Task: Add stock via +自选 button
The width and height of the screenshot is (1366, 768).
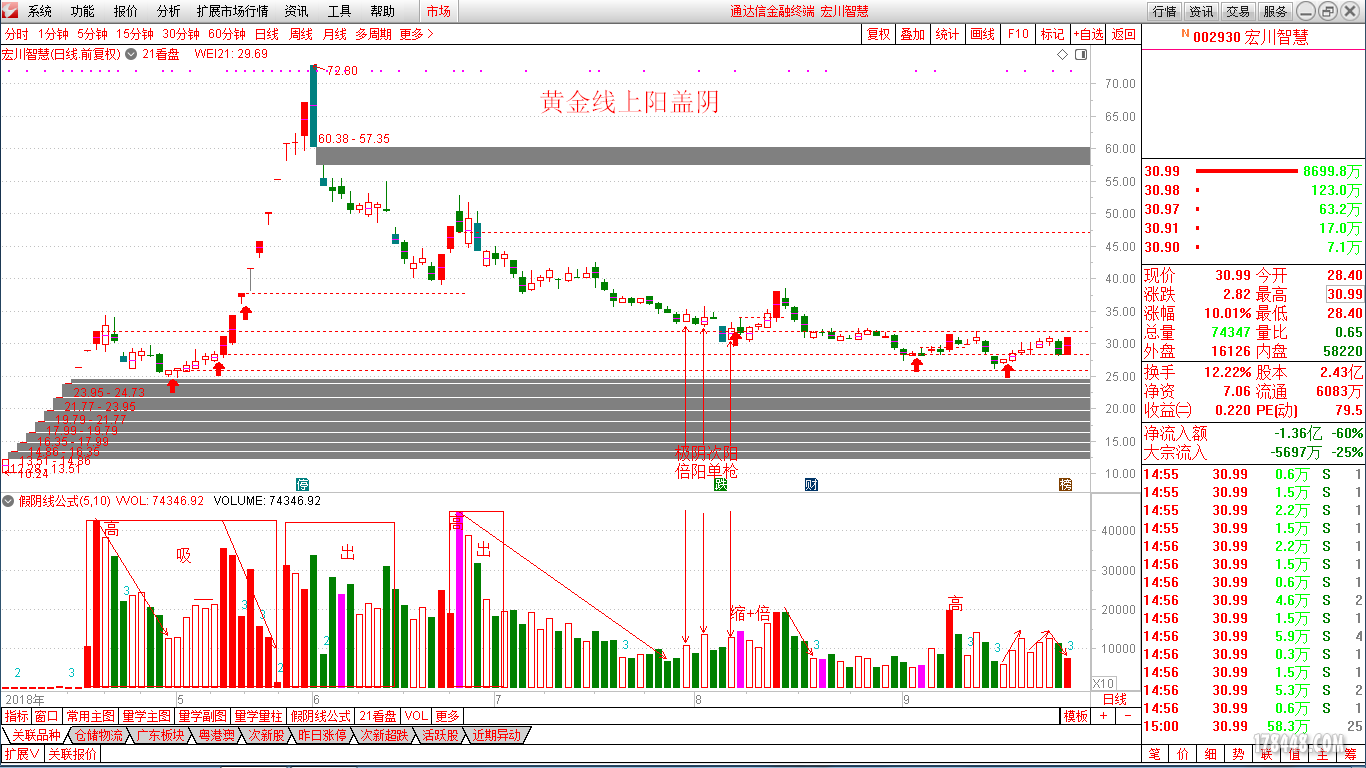Action: 1089,34
